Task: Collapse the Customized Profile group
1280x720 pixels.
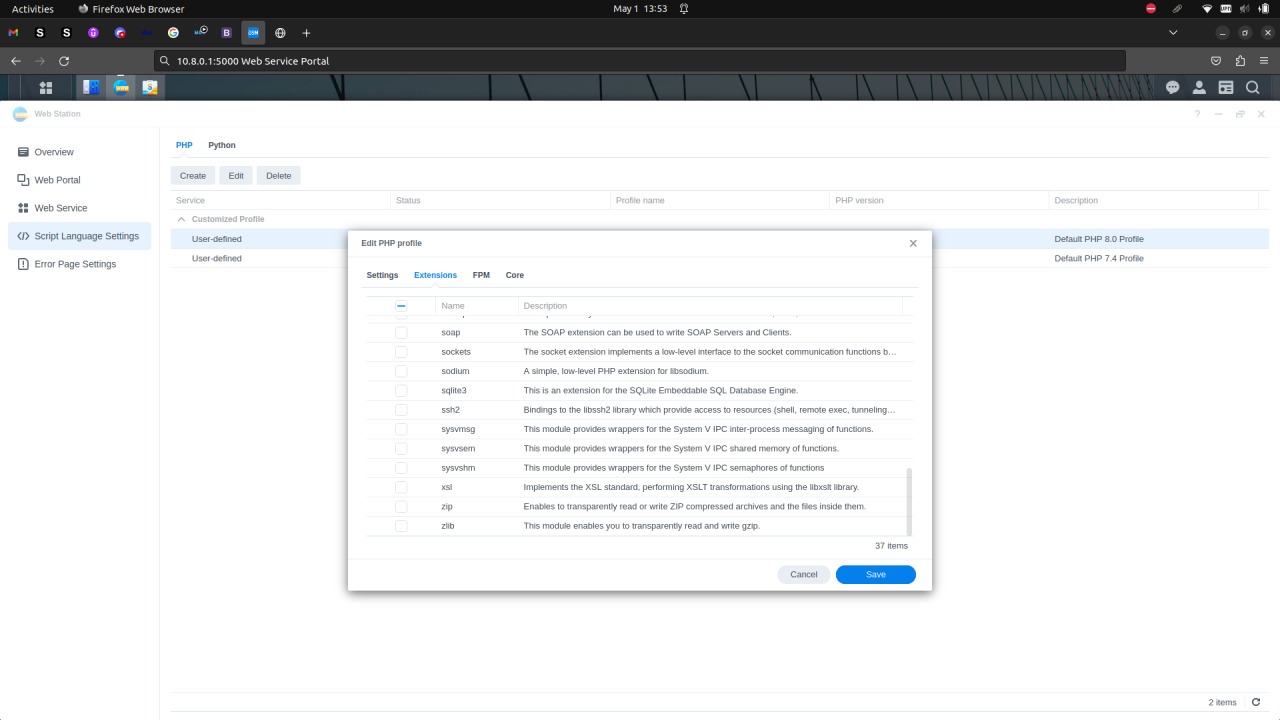Action: pos(181,219)
